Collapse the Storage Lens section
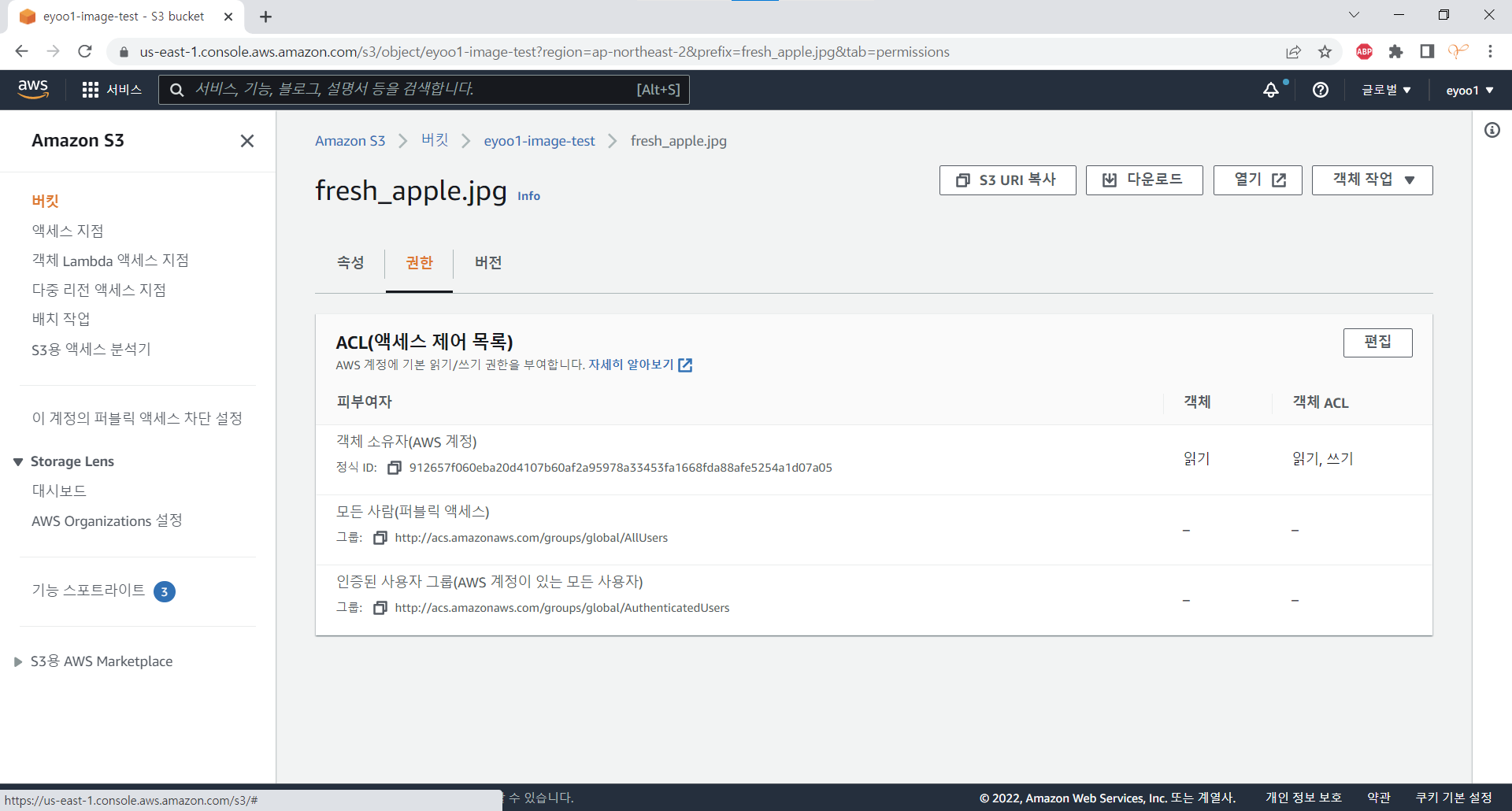The width and height of the screenshot is (1512, 811). coord(18,462)
